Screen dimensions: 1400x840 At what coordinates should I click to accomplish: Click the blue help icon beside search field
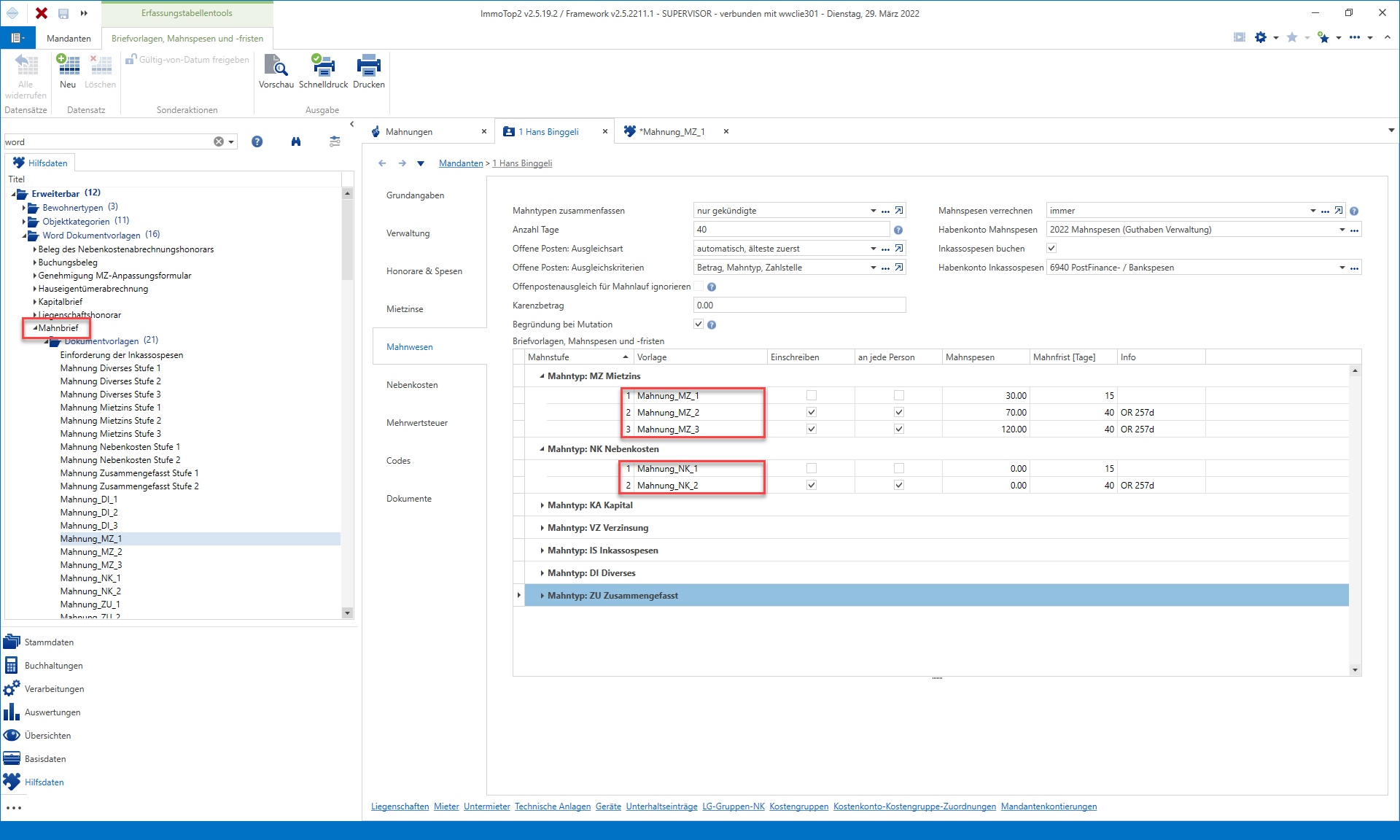[257, 141]
